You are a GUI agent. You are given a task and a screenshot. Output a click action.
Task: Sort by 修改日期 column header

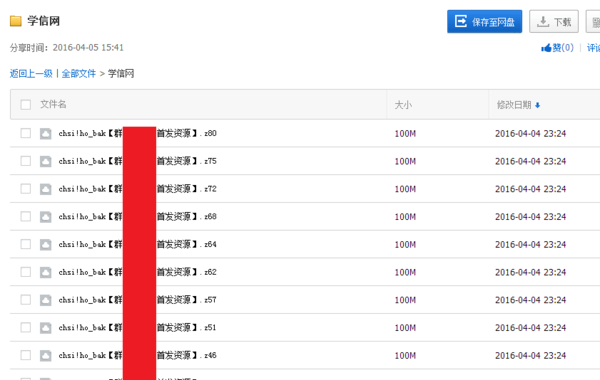[514, 105]
